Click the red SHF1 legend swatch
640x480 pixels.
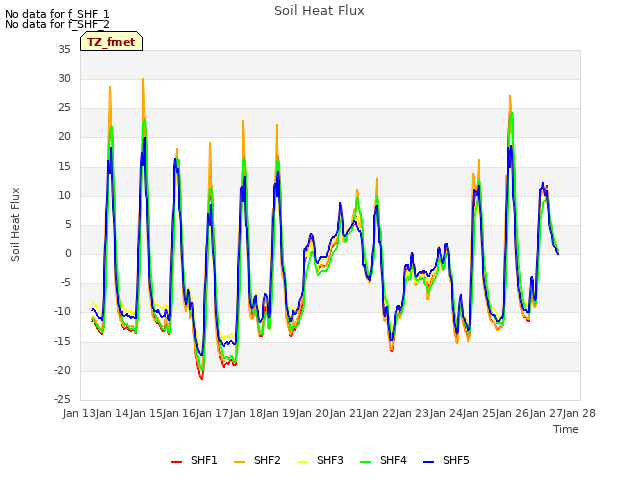point(176,462)
